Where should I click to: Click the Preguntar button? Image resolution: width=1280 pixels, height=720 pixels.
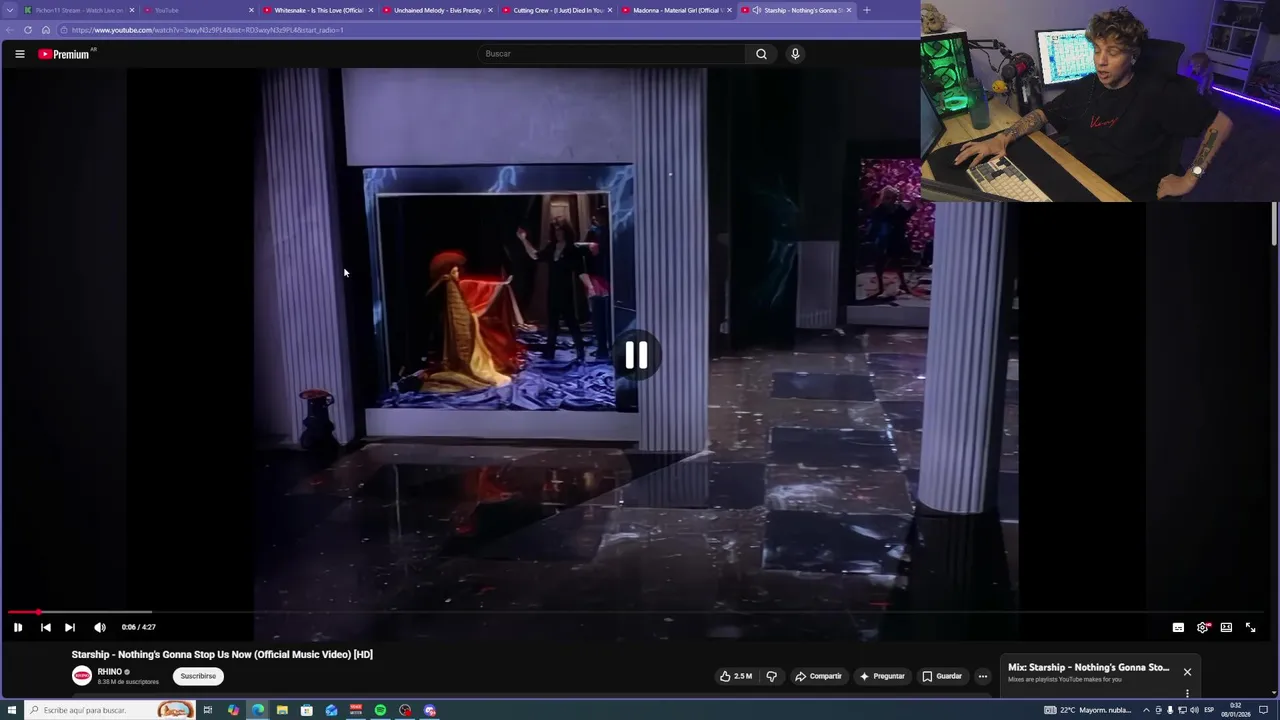point(882,676)
